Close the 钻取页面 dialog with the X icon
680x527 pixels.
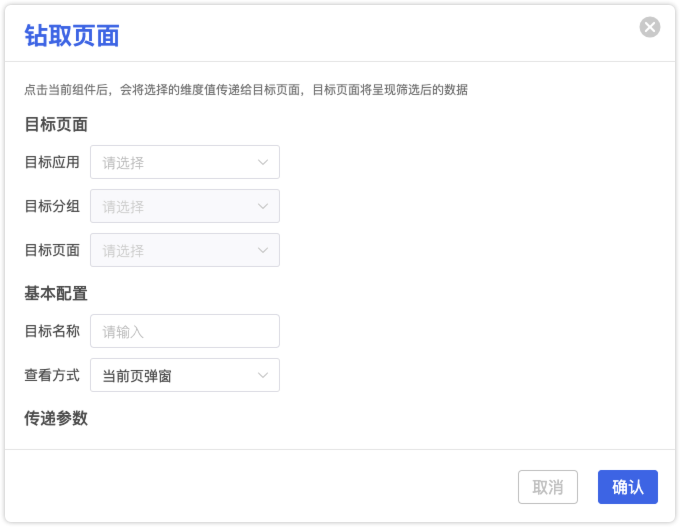coord(650,27)
